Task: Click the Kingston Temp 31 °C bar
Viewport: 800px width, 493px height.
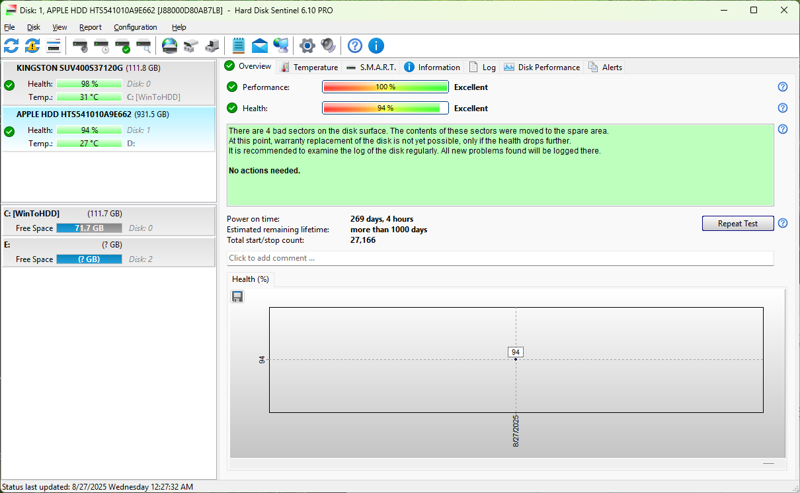Action: (89, 97)
